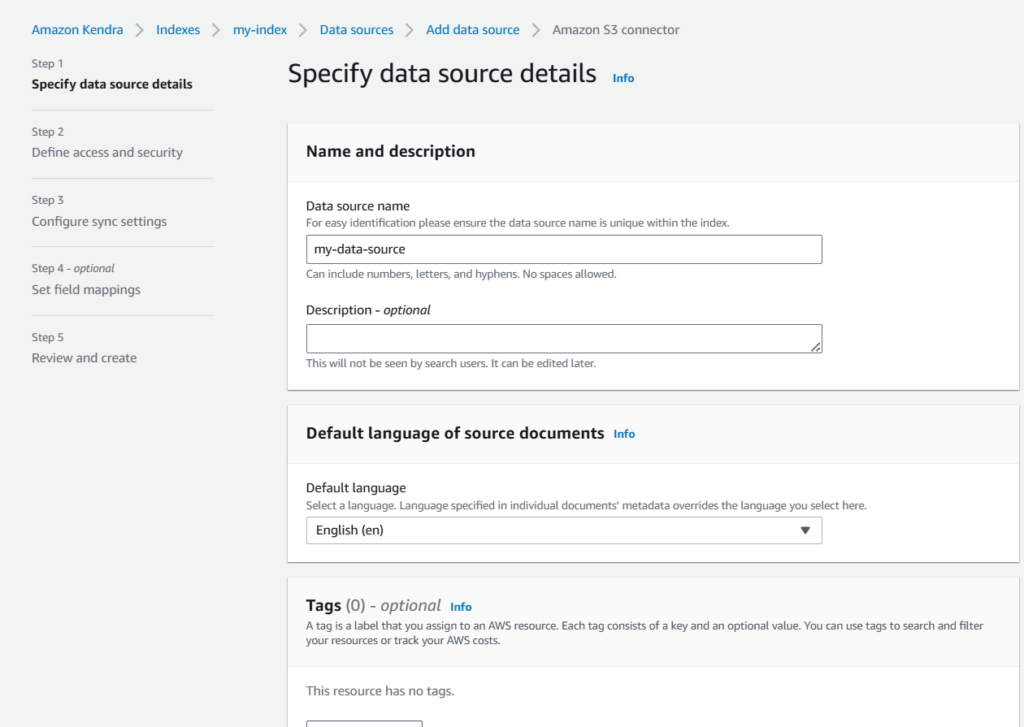Click the Amazon Kendra breadcrumb link
This screenshot has height=727, width=1024.
[x=77, y=30]
